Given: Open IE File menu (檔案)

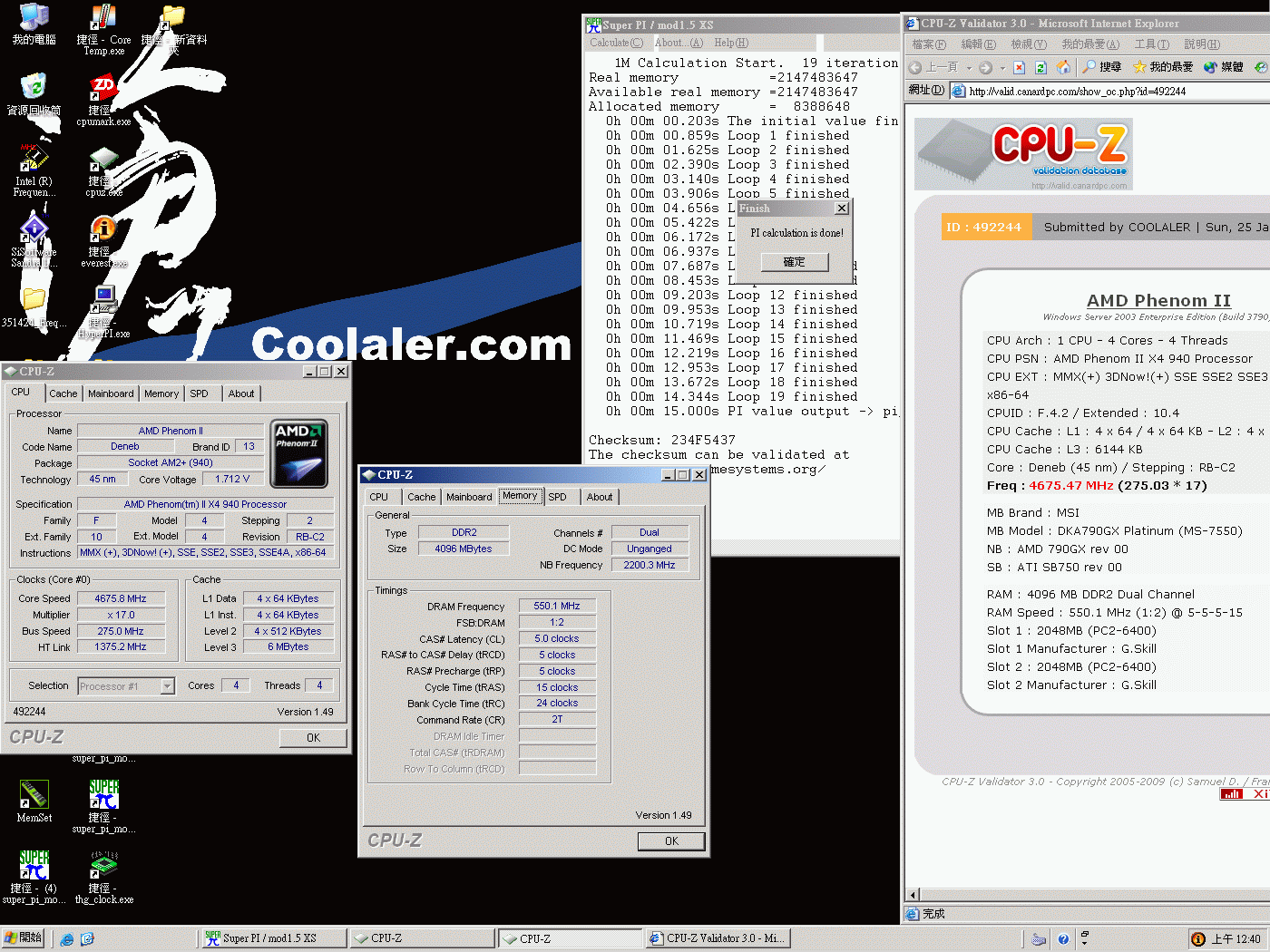Looking at the screenshot, I should (929, 44).
